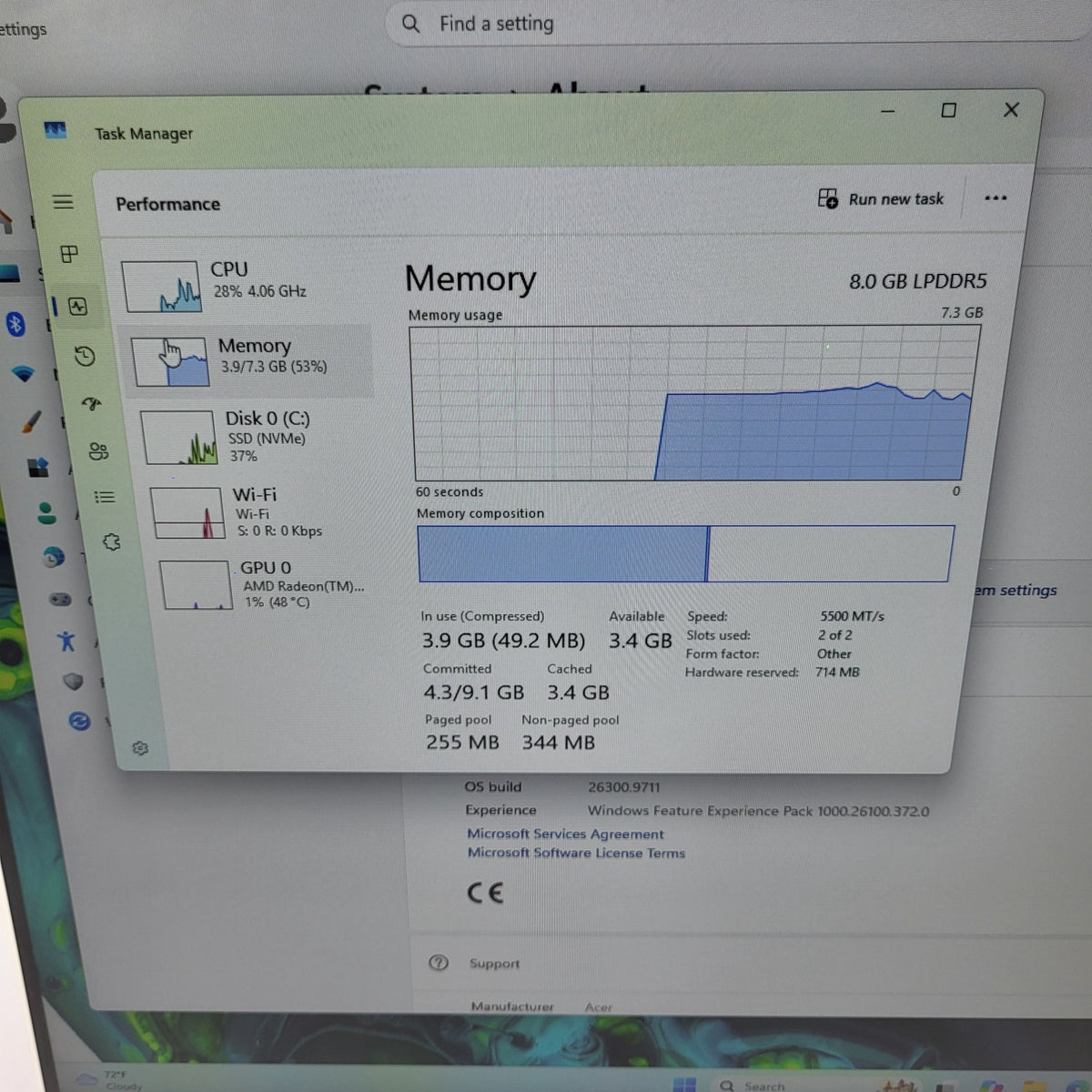Open Gaming controller icon in Settings sidebar
The height and width of the screenshot is (1092, 1092).
[x=60, y=600]
